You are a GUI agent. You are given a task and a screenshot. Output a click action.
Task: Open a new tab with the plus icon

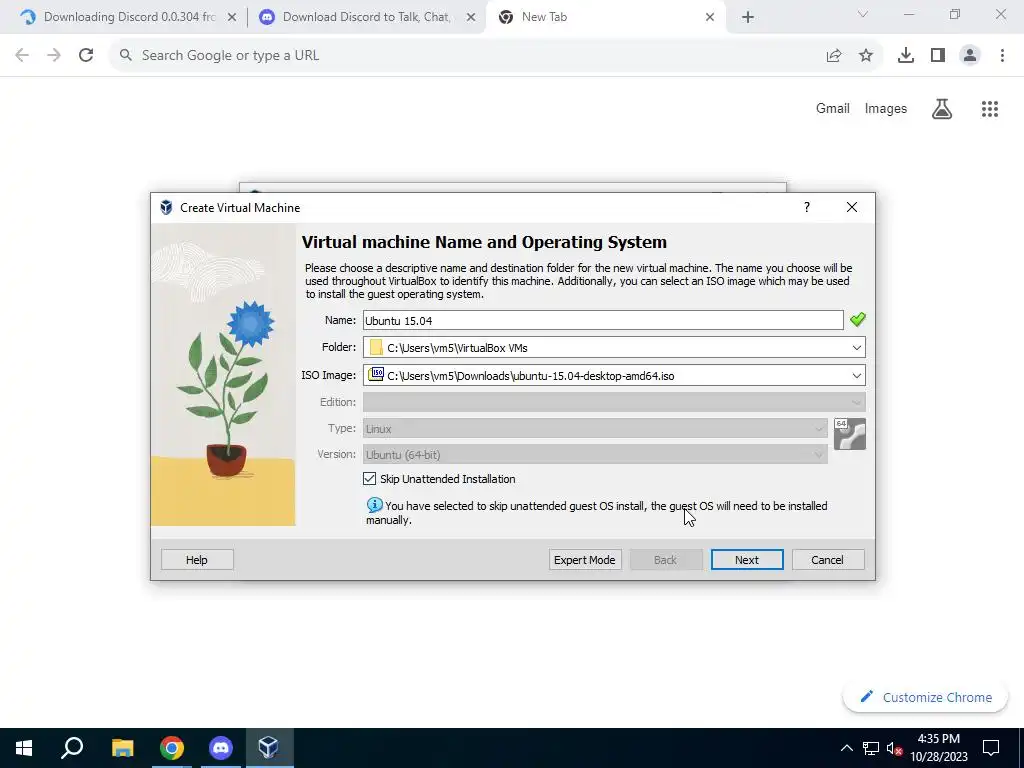pyautogui.click(x=748, y=17)
